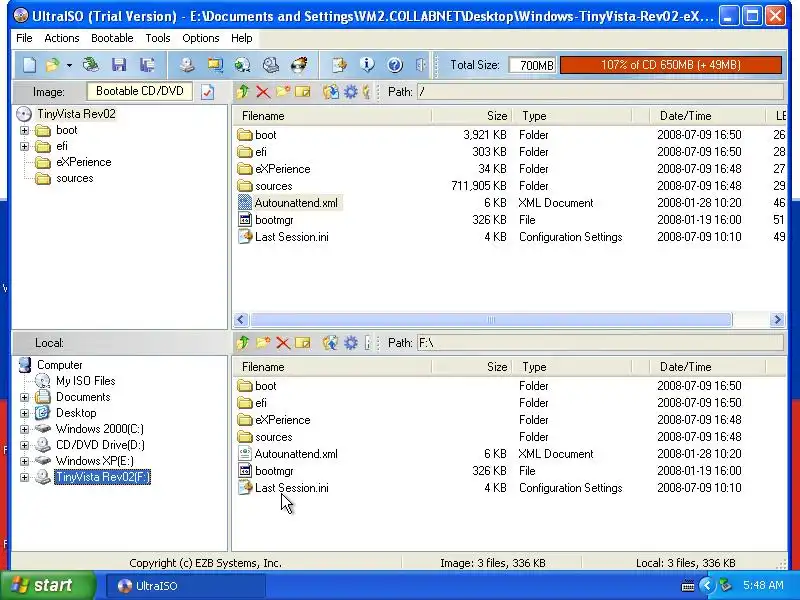Viewport: 800px width, 600px height.
Task: Click the Image pane Path field
Action: click(x=601, y=92)
